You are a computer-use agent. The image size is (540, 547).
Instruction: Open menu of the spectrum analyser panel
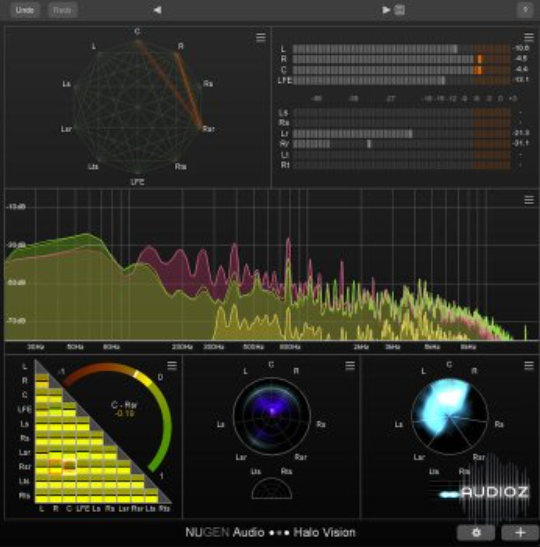click(x=529, y=200)
